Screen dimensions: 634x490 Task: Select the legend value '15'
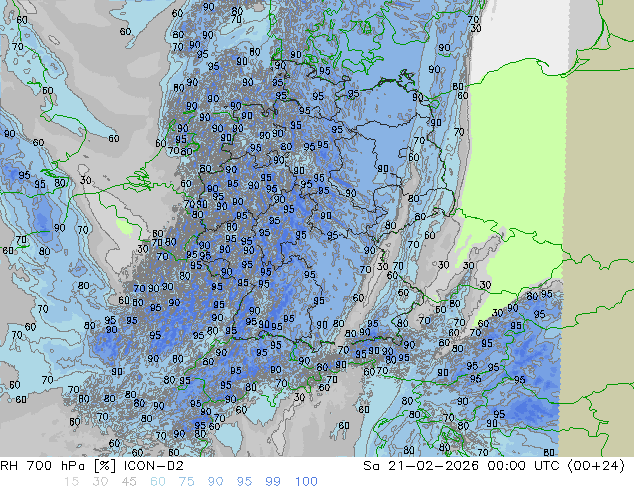pyautogui.click(x=71, y=482)
